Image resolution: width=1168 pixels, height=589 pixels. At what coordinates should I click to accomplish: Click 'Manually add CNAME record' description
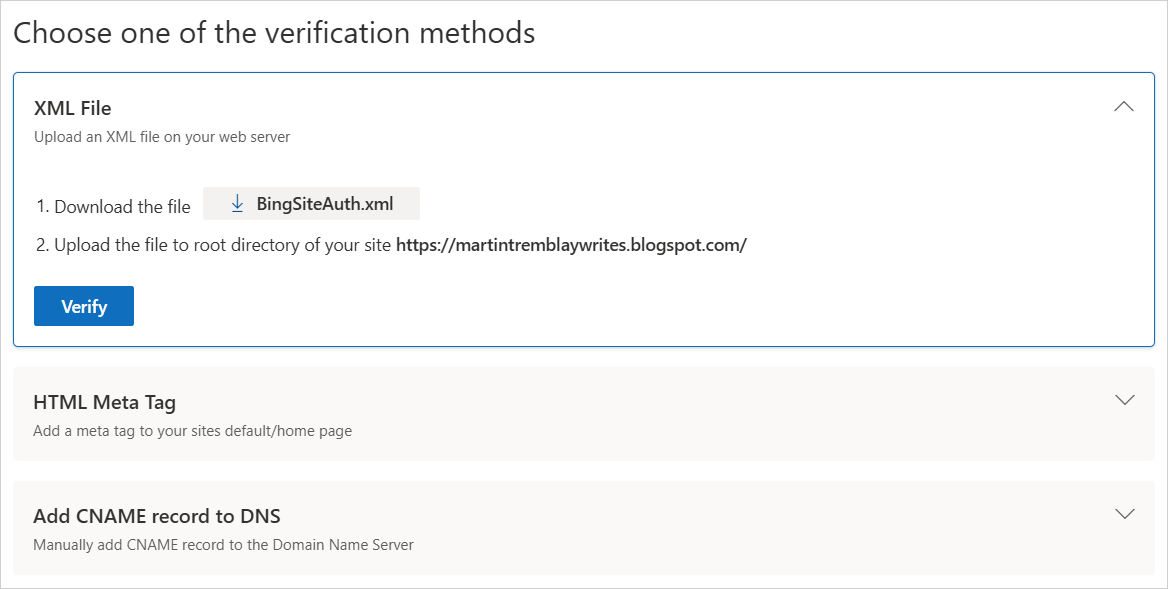(223, 545)
